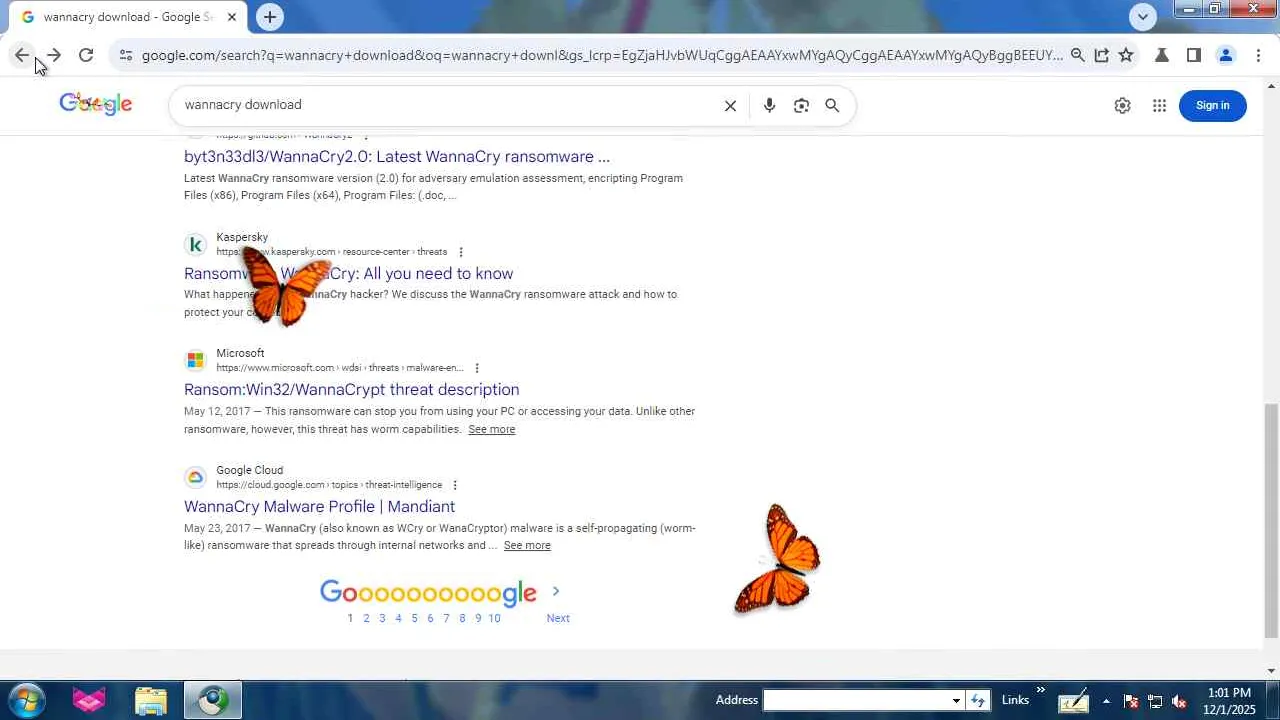The image size is (1280, 720).
Task: Click the Kaspersky favicon
Action: coord(195,244)
